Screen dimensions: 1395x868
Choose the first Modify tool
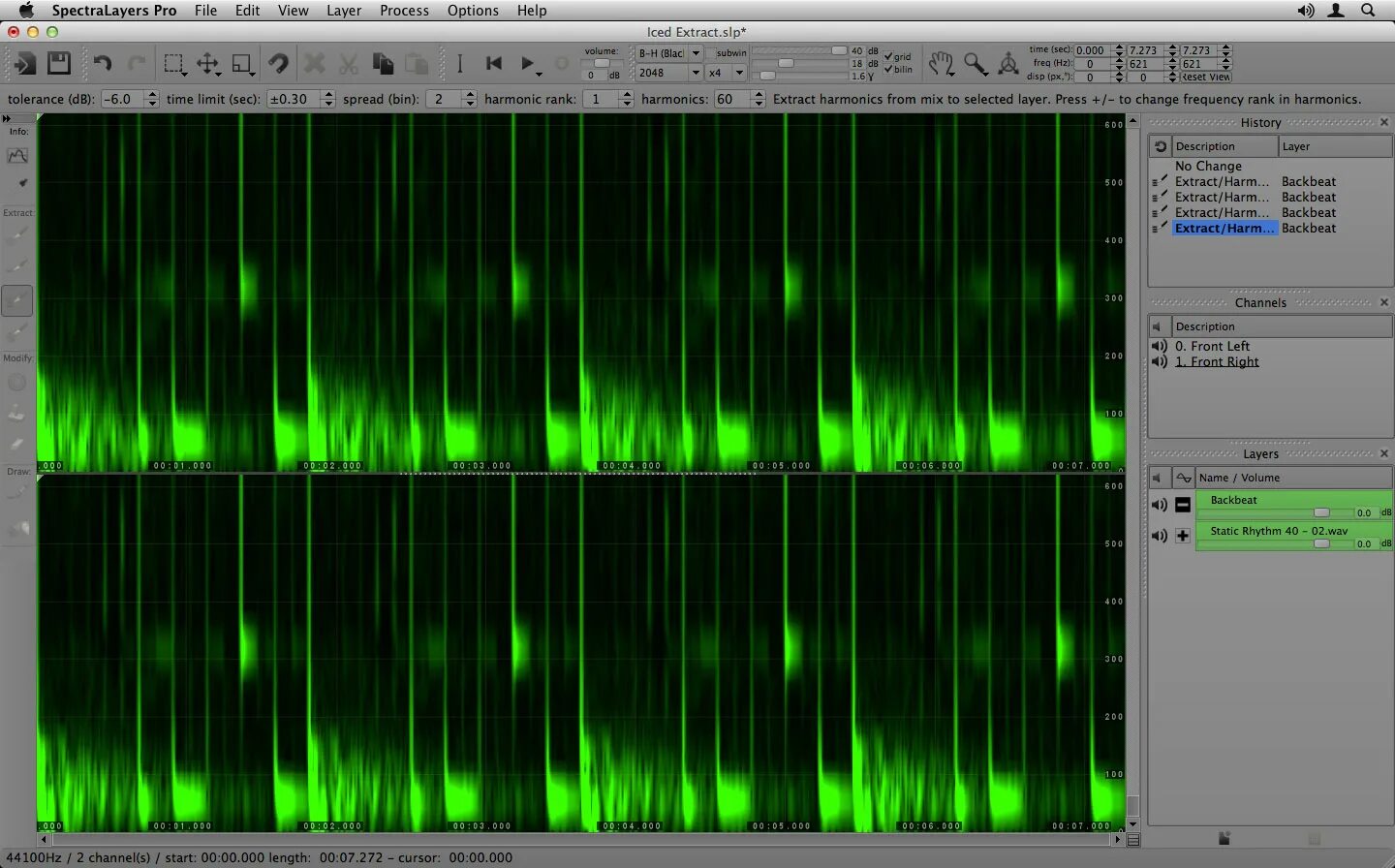(17, 383)
